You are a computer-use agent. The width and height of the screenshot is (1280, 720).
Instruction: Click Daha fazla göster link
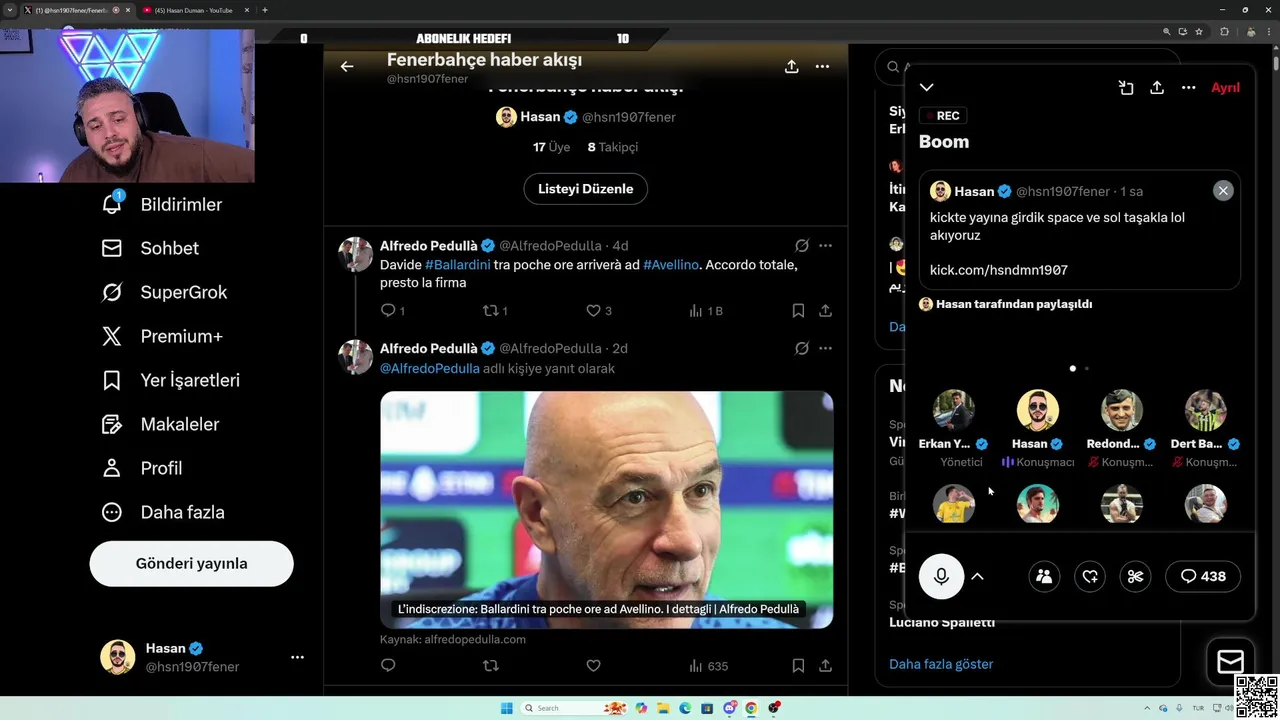click(941, 664)
